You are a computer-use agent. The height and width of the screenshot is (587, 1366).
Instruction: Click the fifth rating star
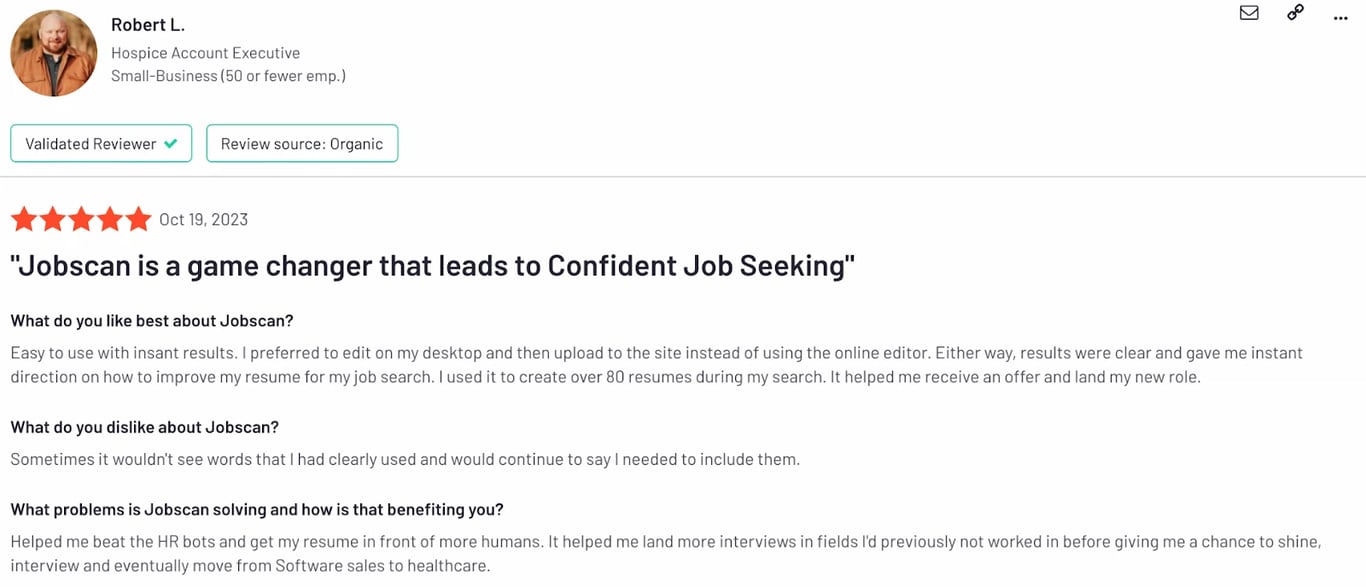pyautogui.click(x=138, y=219)
